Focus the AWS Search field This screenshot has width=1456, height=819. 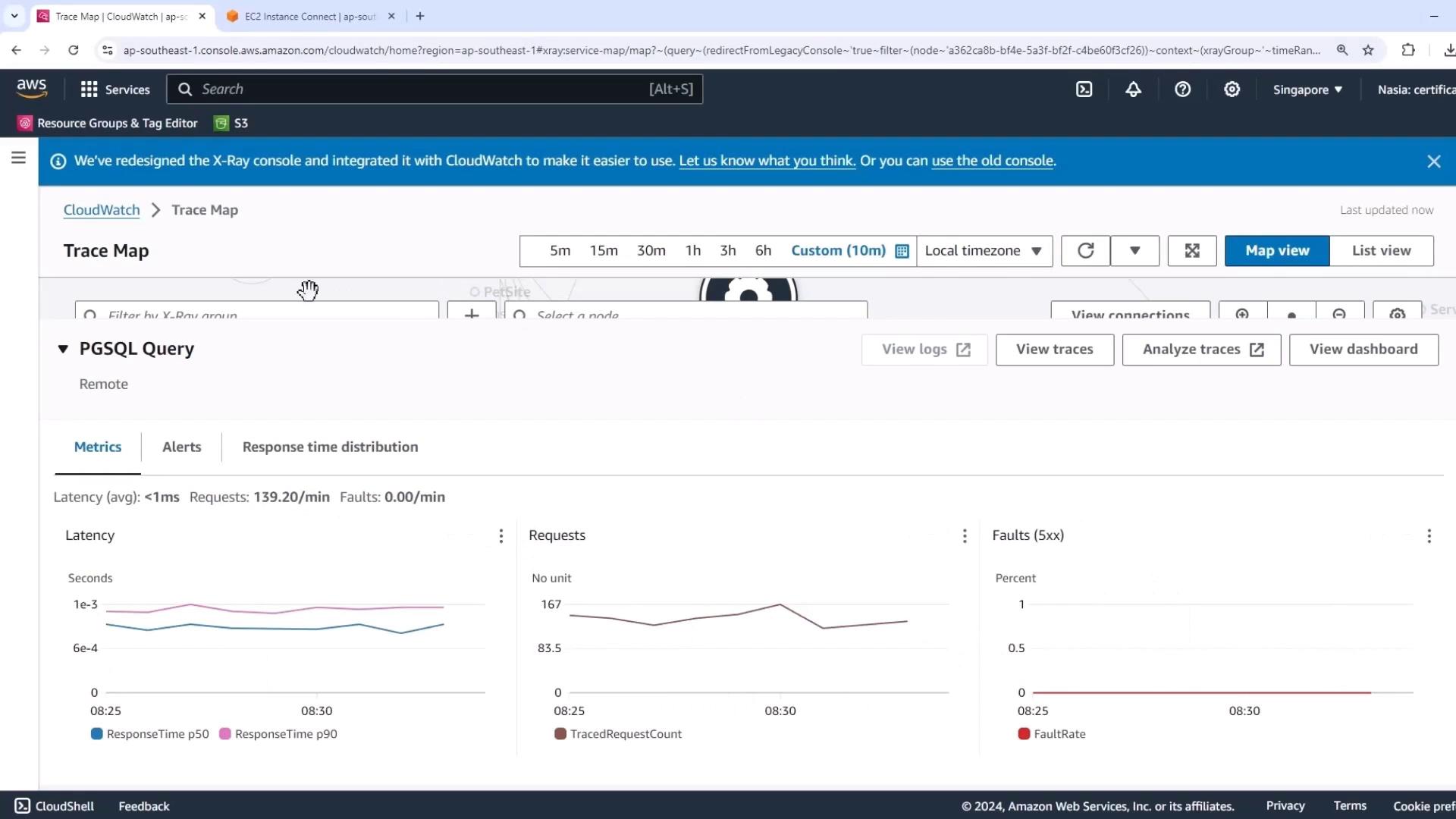click(x=435, y=89)
